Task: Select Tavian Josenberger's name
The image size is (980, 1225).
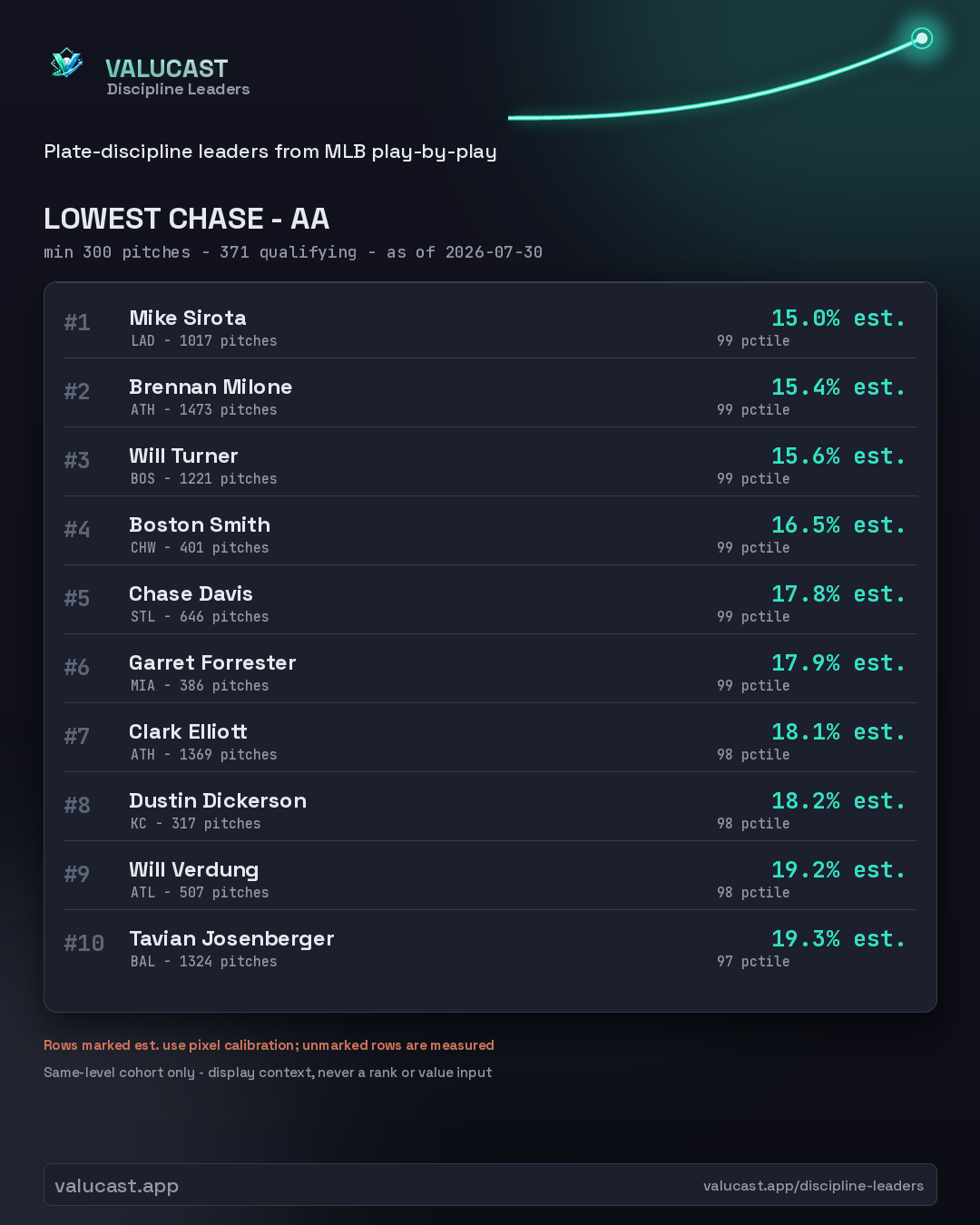Action: point(231,939)
